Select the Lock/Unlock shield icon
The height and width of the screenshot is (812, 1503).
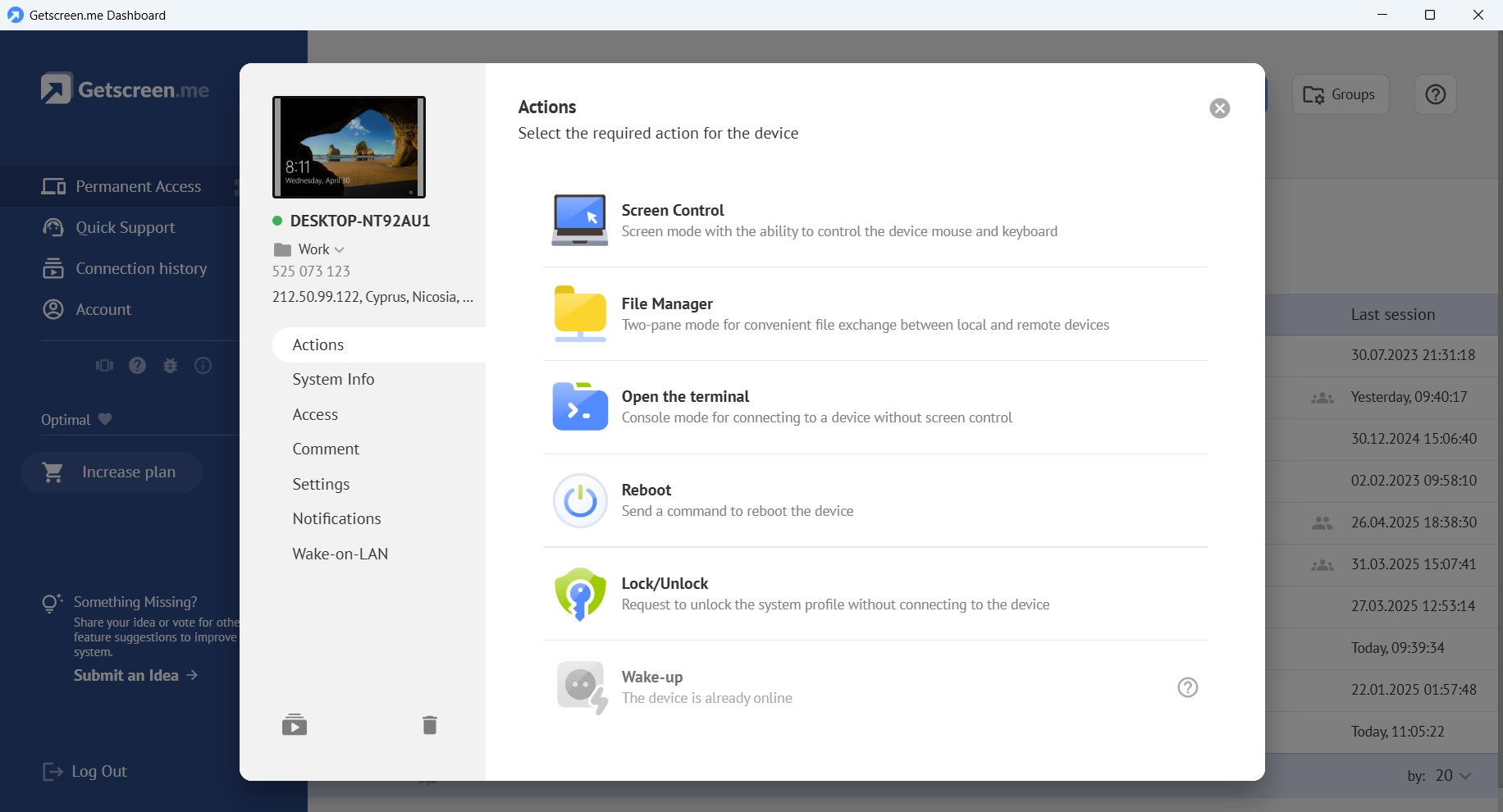tap(579, 594)
